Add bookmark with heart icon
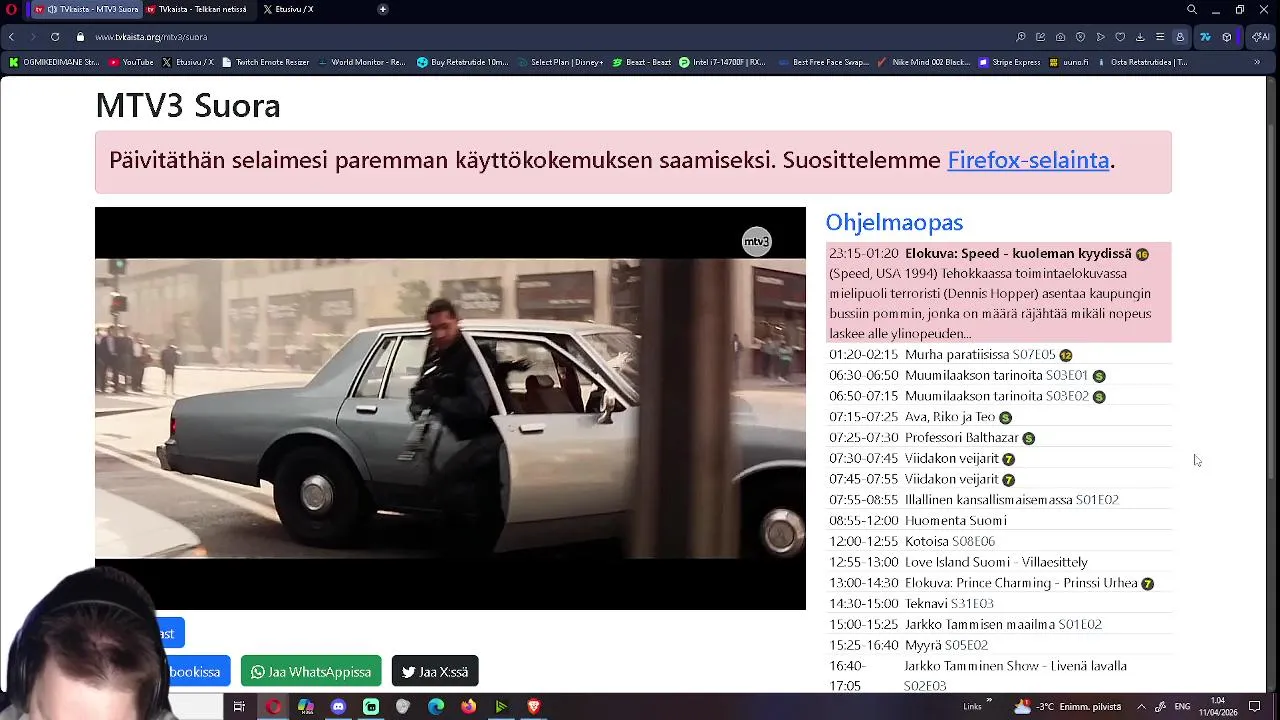Image resolution: width=1280 pixels, height=720 pixels. tap(1120, 37)
